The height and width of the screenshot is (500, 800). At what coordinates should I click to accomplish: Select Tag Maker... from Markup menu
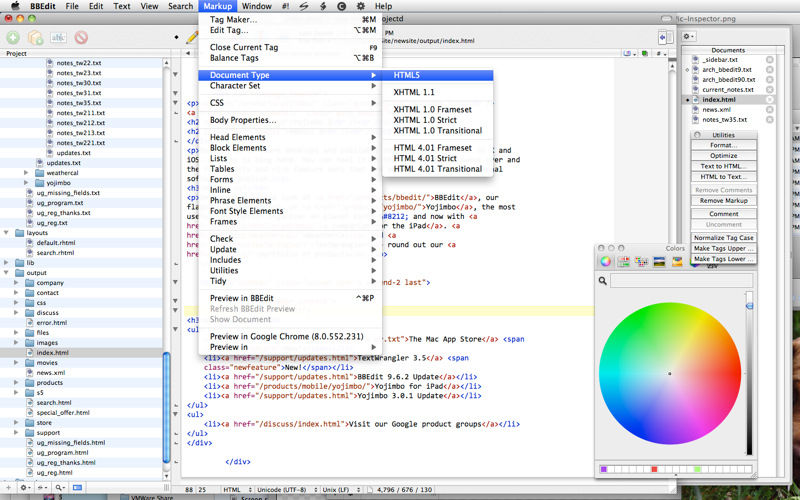pyautogui.click(x=290, y=19)
